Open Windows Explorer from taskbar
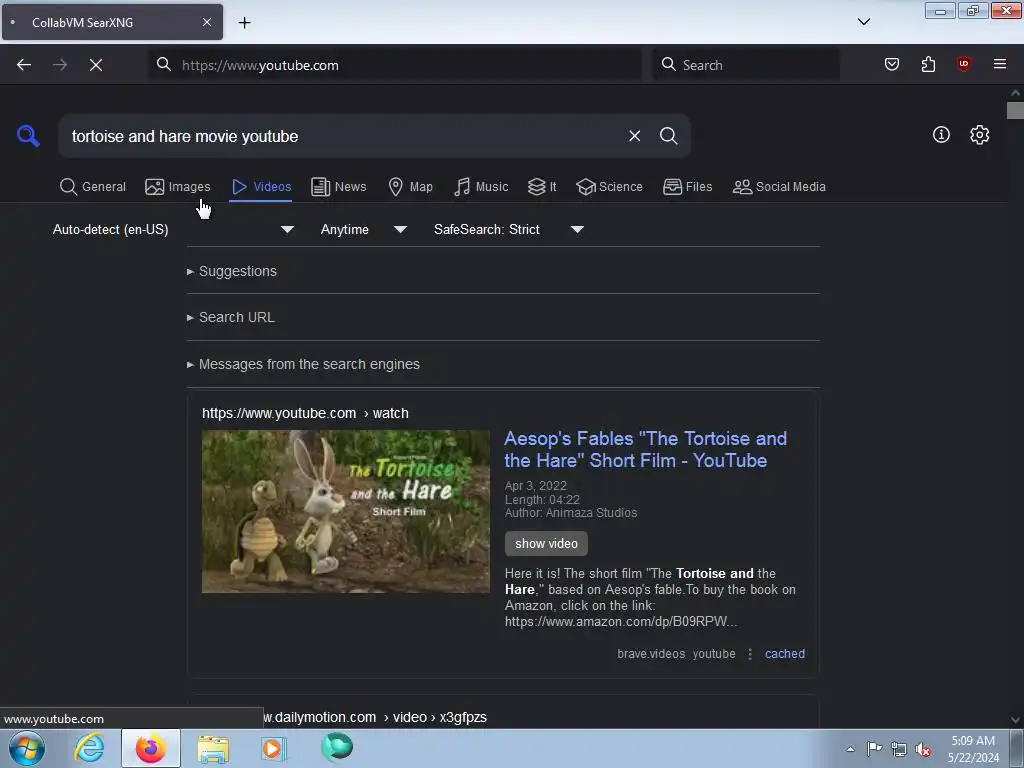This screenshot has height=768, width=1024. click(x=213, y=748)
